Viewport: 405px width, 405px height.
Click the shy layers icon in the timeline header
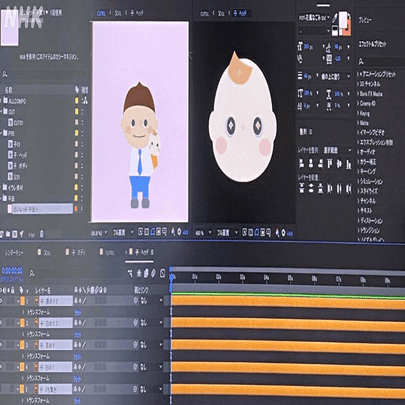tap(139, 274)
